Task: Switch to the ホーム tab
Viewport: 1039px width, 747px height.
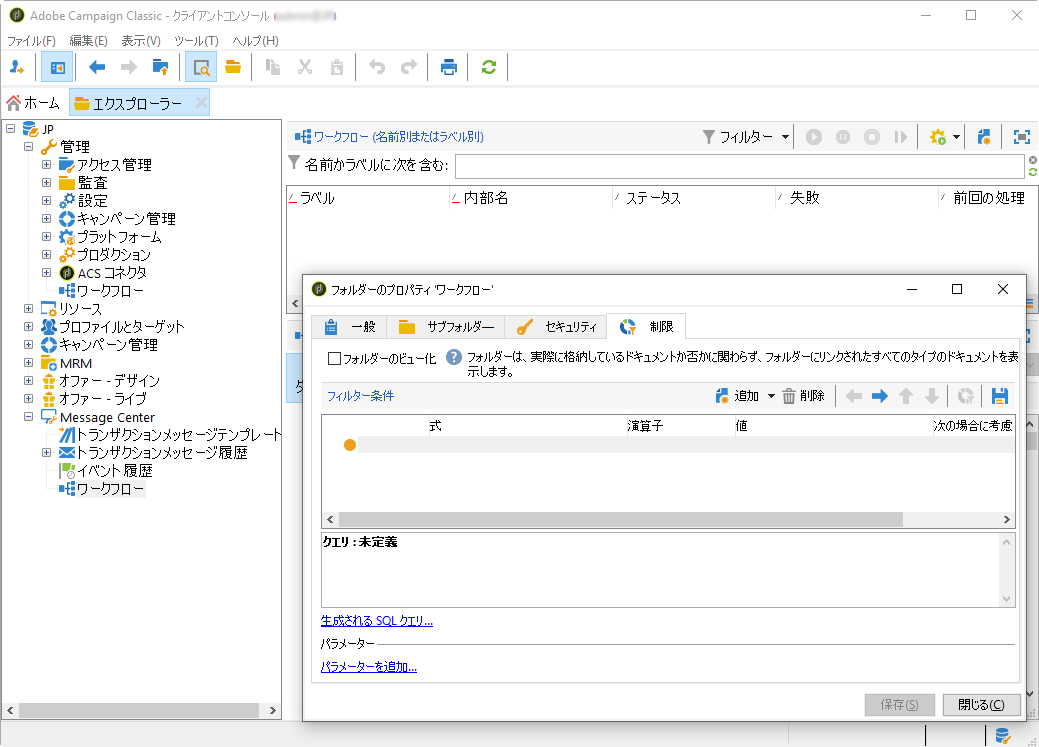Action: pyautogui.click(x=33, y=103)
